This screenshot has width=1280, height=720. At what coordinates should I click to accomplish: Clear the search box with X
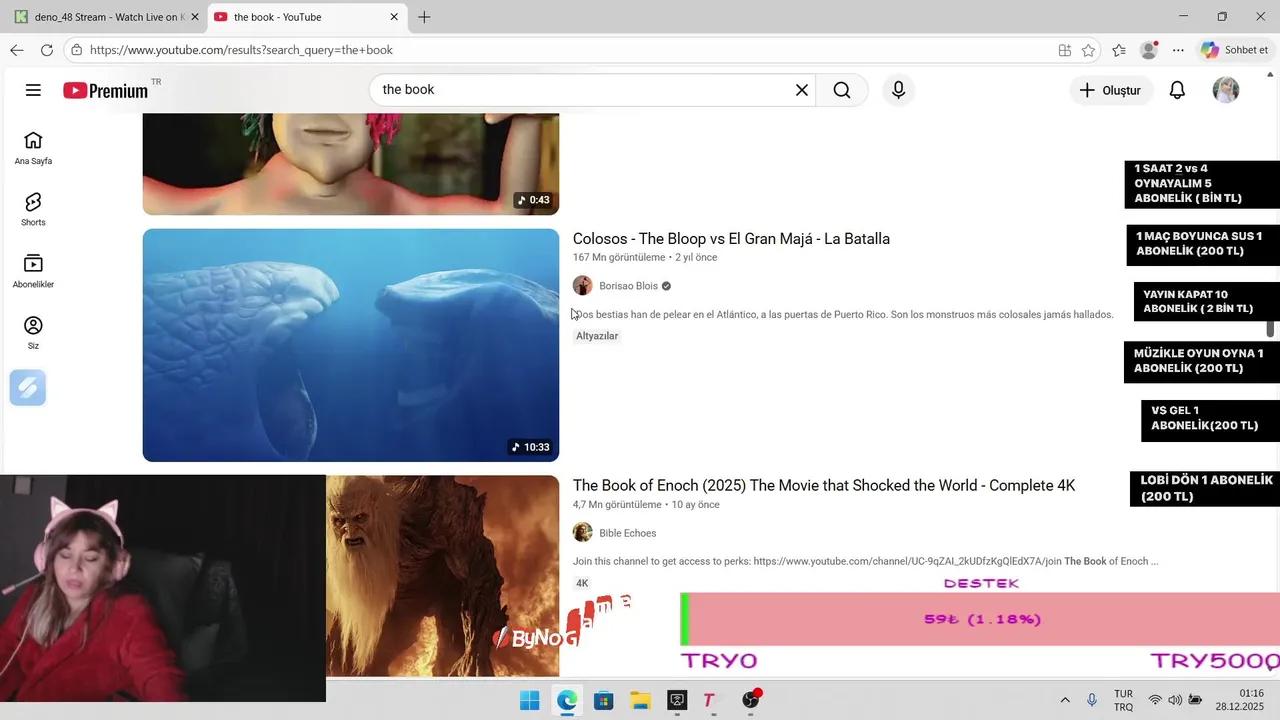[x=802, y=90]
